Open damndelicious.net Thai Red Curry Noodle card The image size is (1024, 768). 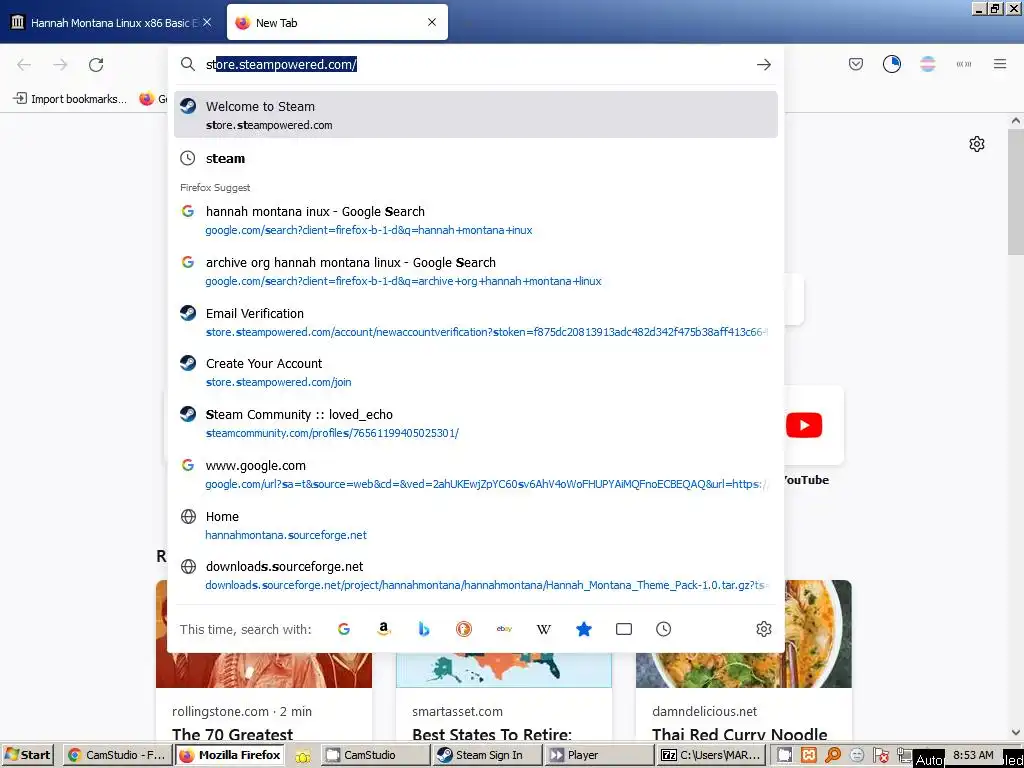744,661
